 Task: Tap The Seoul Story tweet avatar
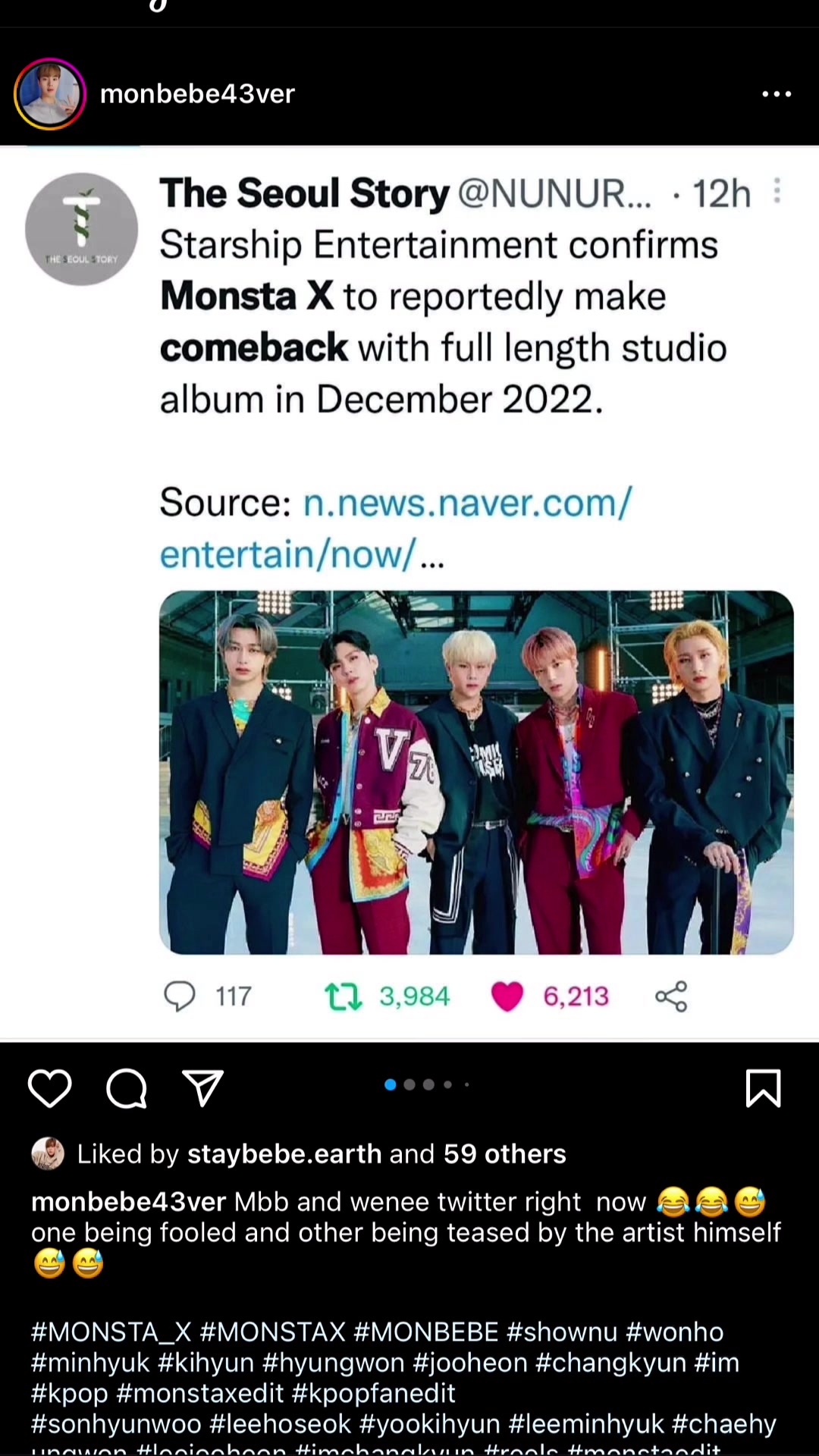82,229
